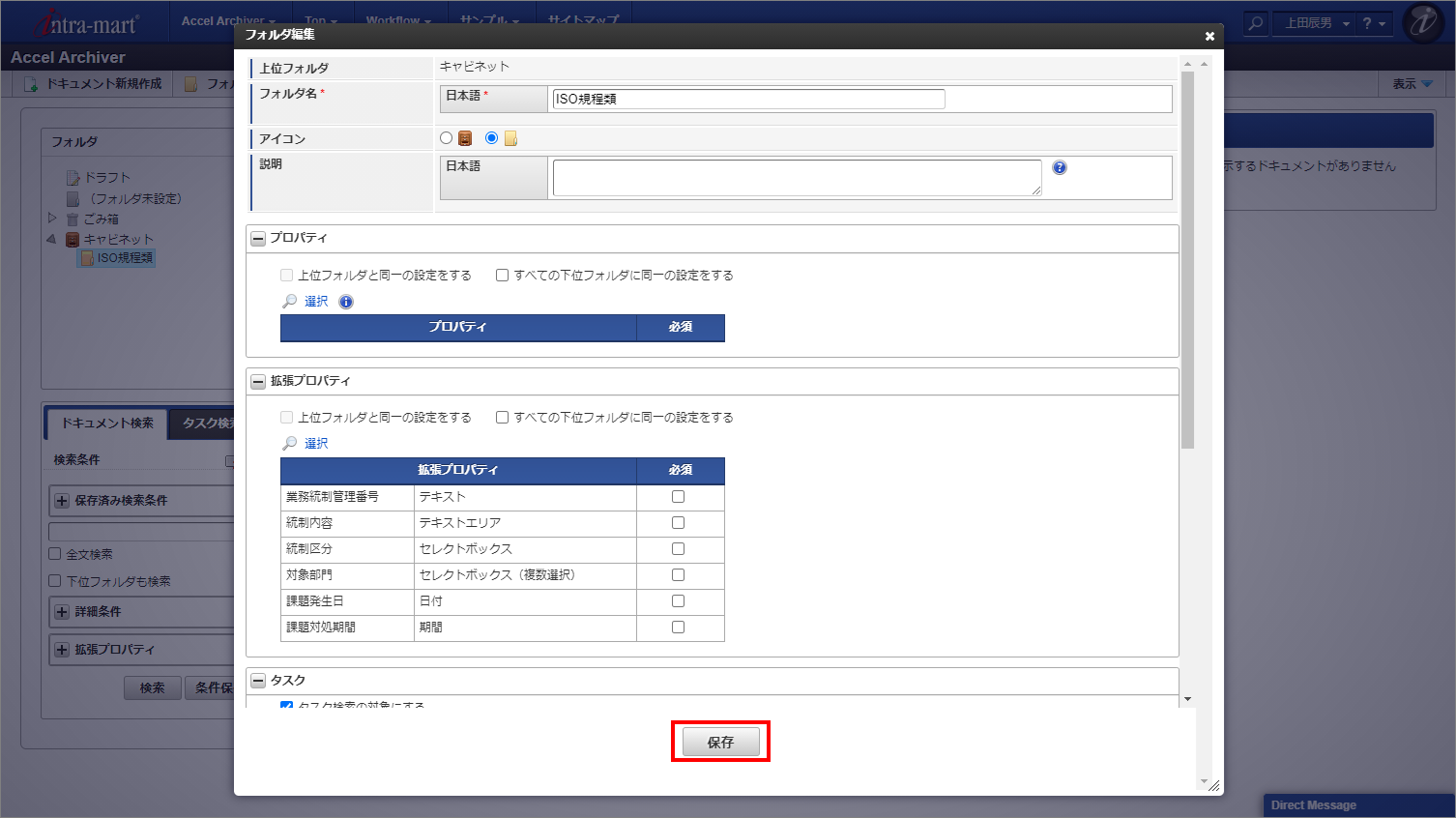Image resolution: width=1456 pixels, height=818 pixels.
Task: Click the 選択 link under 拡張プロパティ
Action: [x=316, y=444]
